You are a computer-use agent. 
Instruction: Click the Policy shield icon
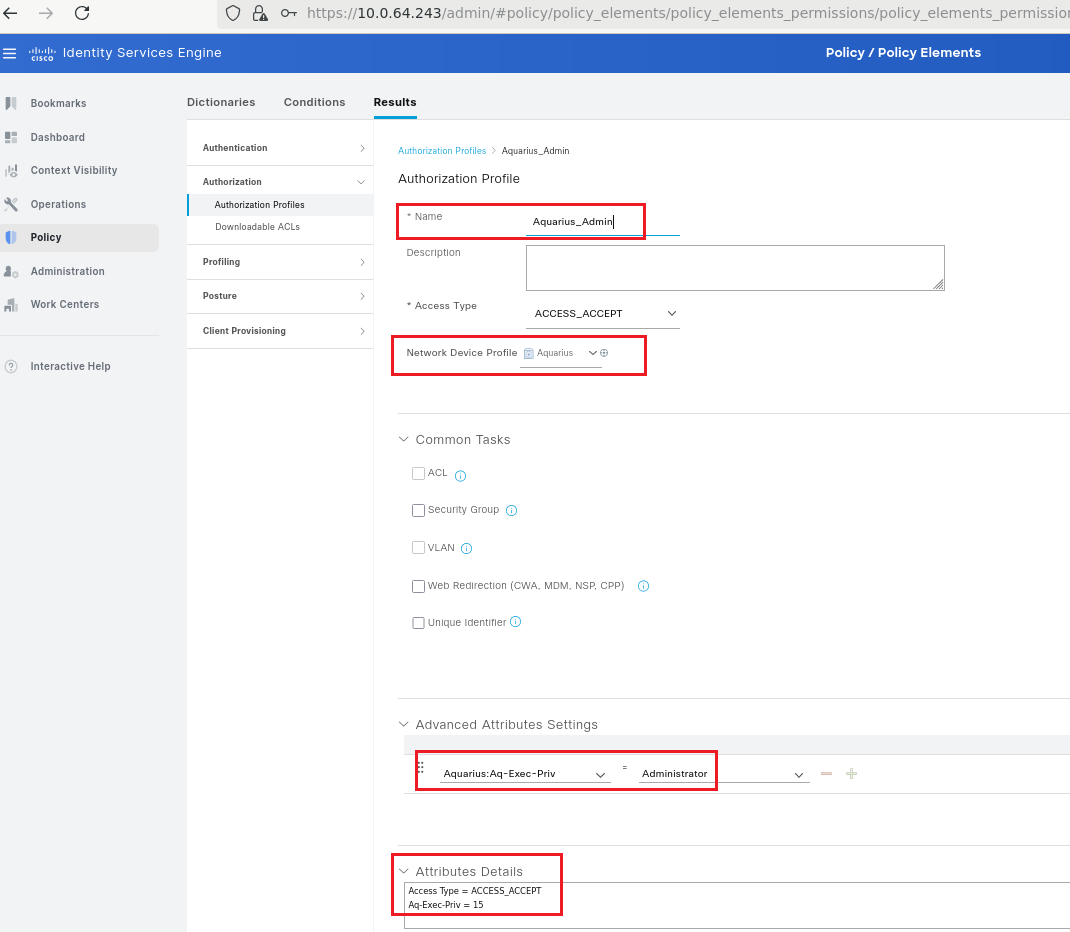[x=11, y=237]
